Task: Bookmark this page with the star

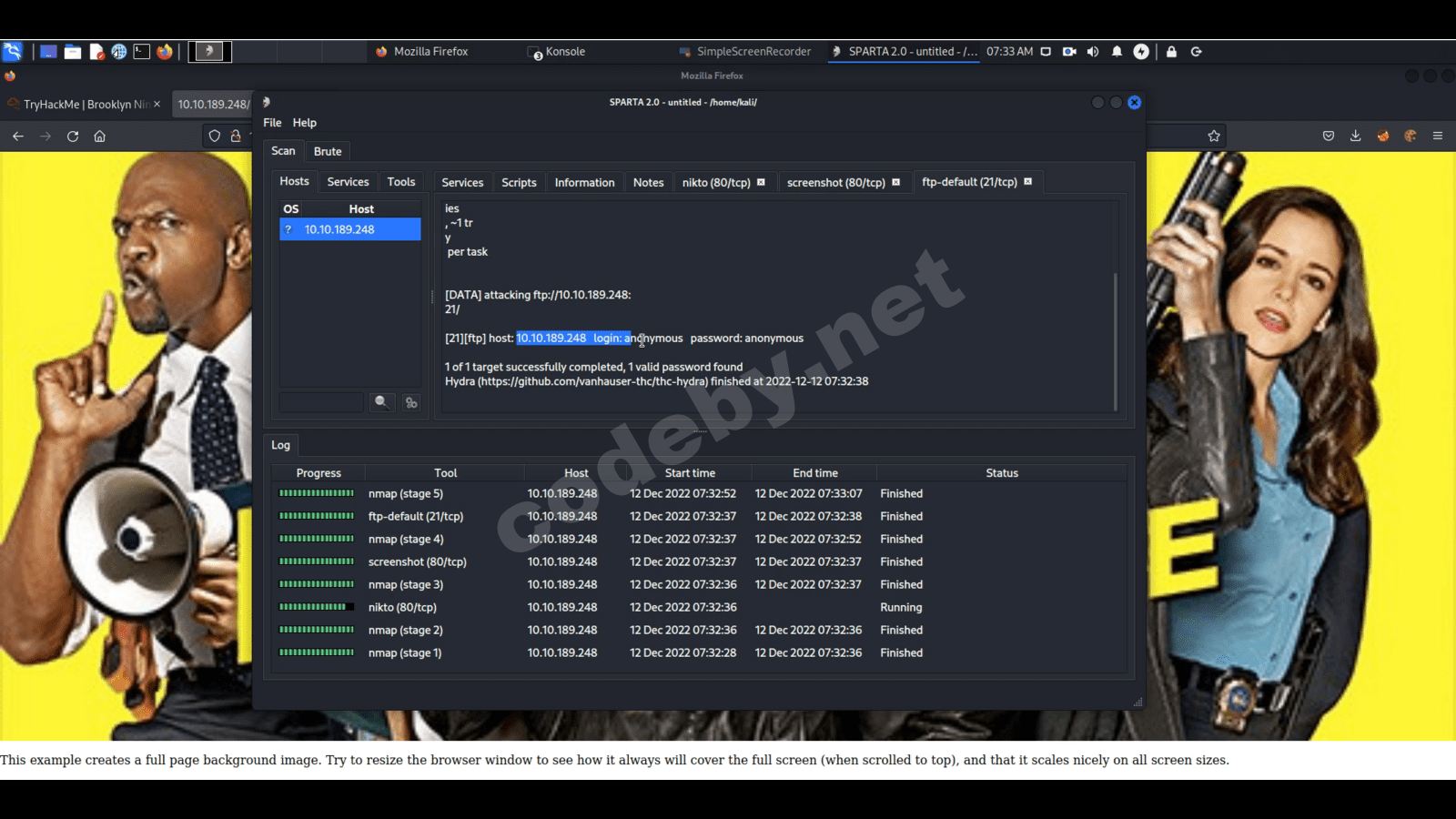Action: (1214, 136)
